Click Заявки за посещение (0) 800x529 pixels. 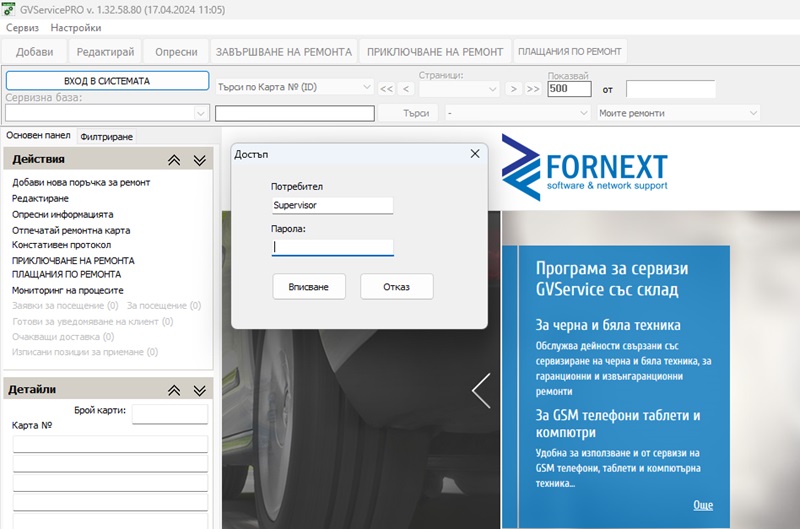click(65, 305)
